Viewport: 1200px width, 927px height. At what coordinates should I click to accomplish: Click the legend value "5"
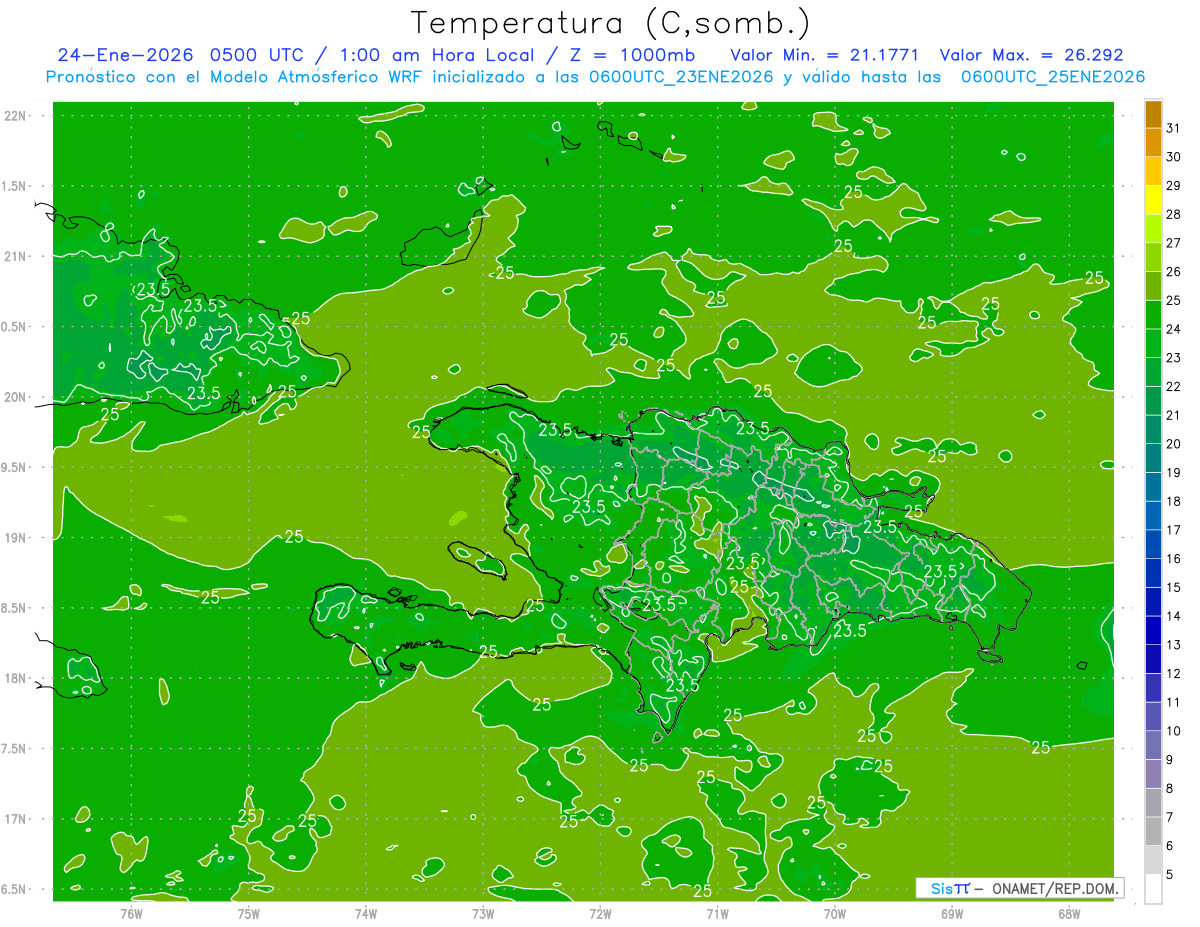[1170, 875]
